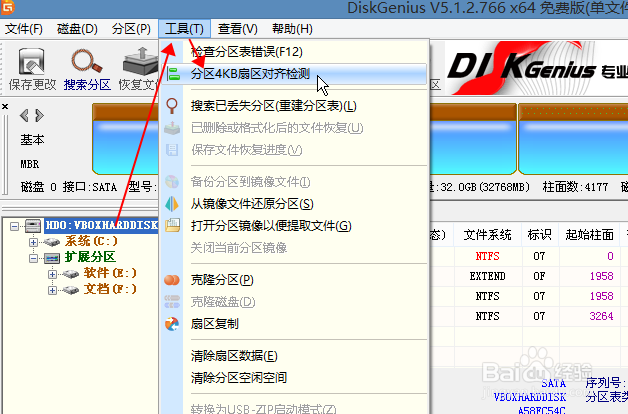Screen dimensions: 628x414
Task: Open the 分区(P) menu
Action: [x=131, y=29]
